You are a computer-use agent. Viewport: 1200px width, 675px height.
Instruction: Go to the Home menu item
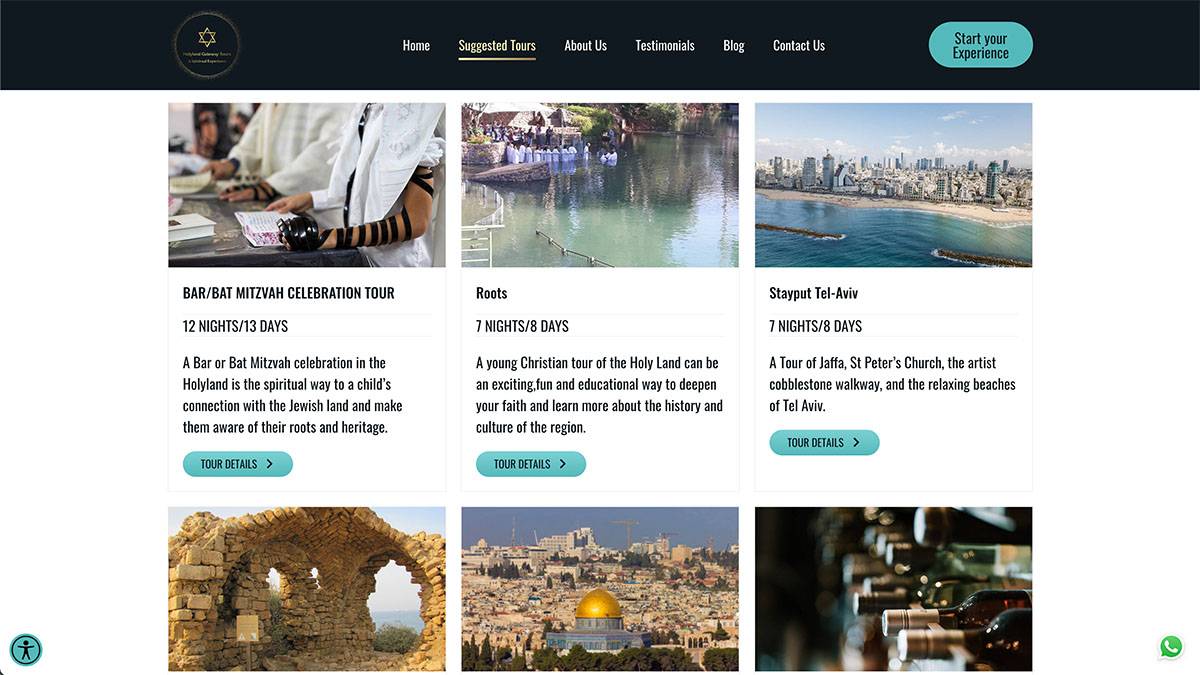click(x=416, y=45)
